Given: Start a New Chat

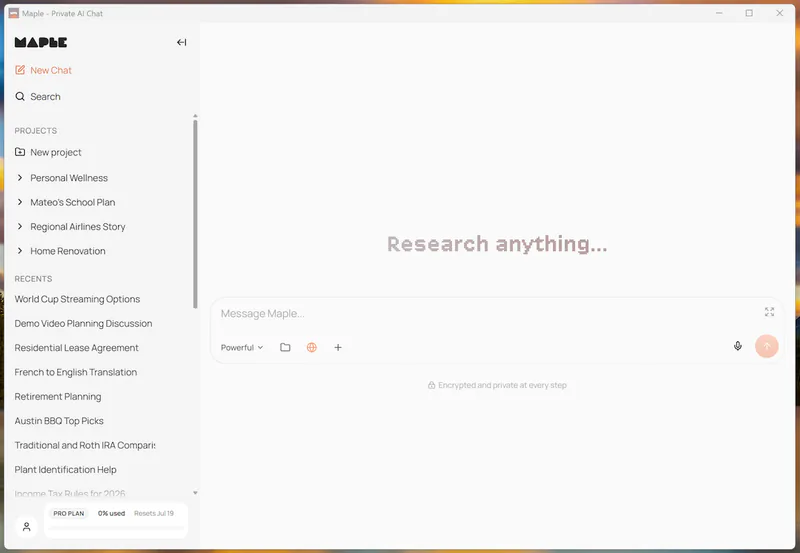Looking at the screenshot, I should coord(51,70).
